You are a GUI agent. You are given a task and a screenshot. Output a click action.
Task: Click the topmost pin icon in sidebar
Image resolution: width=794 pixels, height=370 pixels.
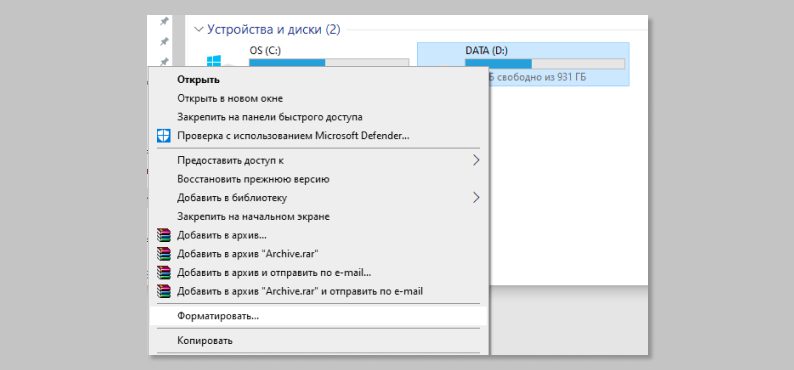pyautogui.click(x=164, y=21)
